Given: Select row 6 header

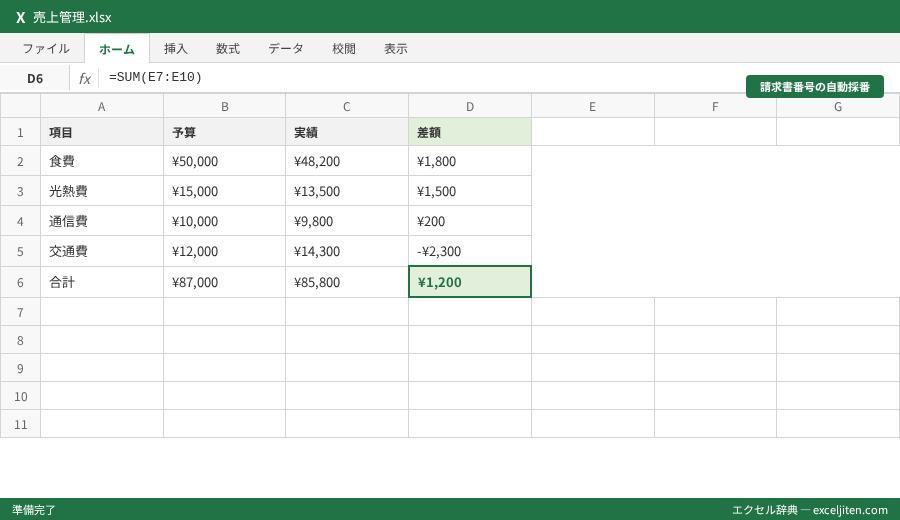Looking at the screenshot, I should tap(20, 282).
